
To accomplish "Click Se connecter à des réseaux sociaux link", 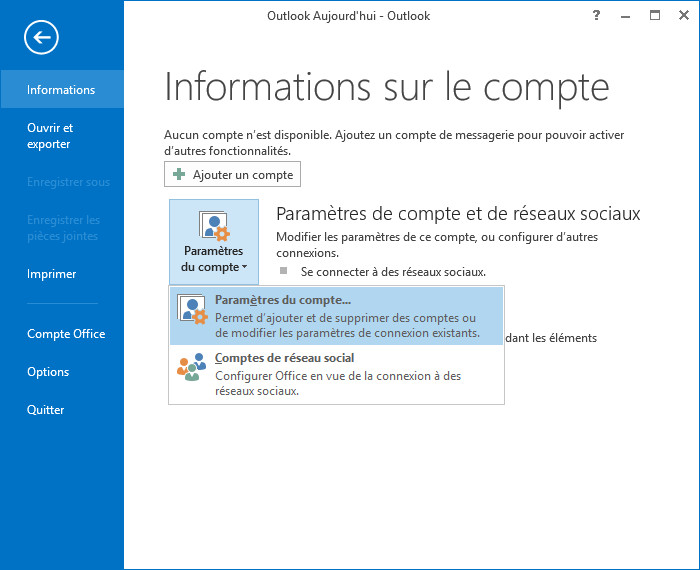I will 392,271.
